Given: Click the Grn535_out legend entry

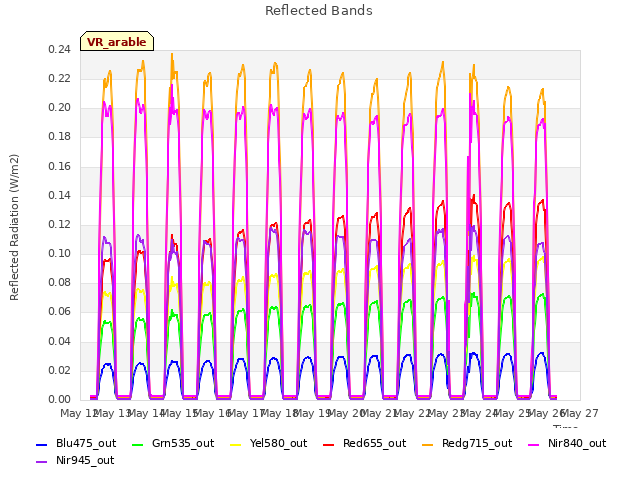Looking at the screenshot, I should click(x=173, y=443).
